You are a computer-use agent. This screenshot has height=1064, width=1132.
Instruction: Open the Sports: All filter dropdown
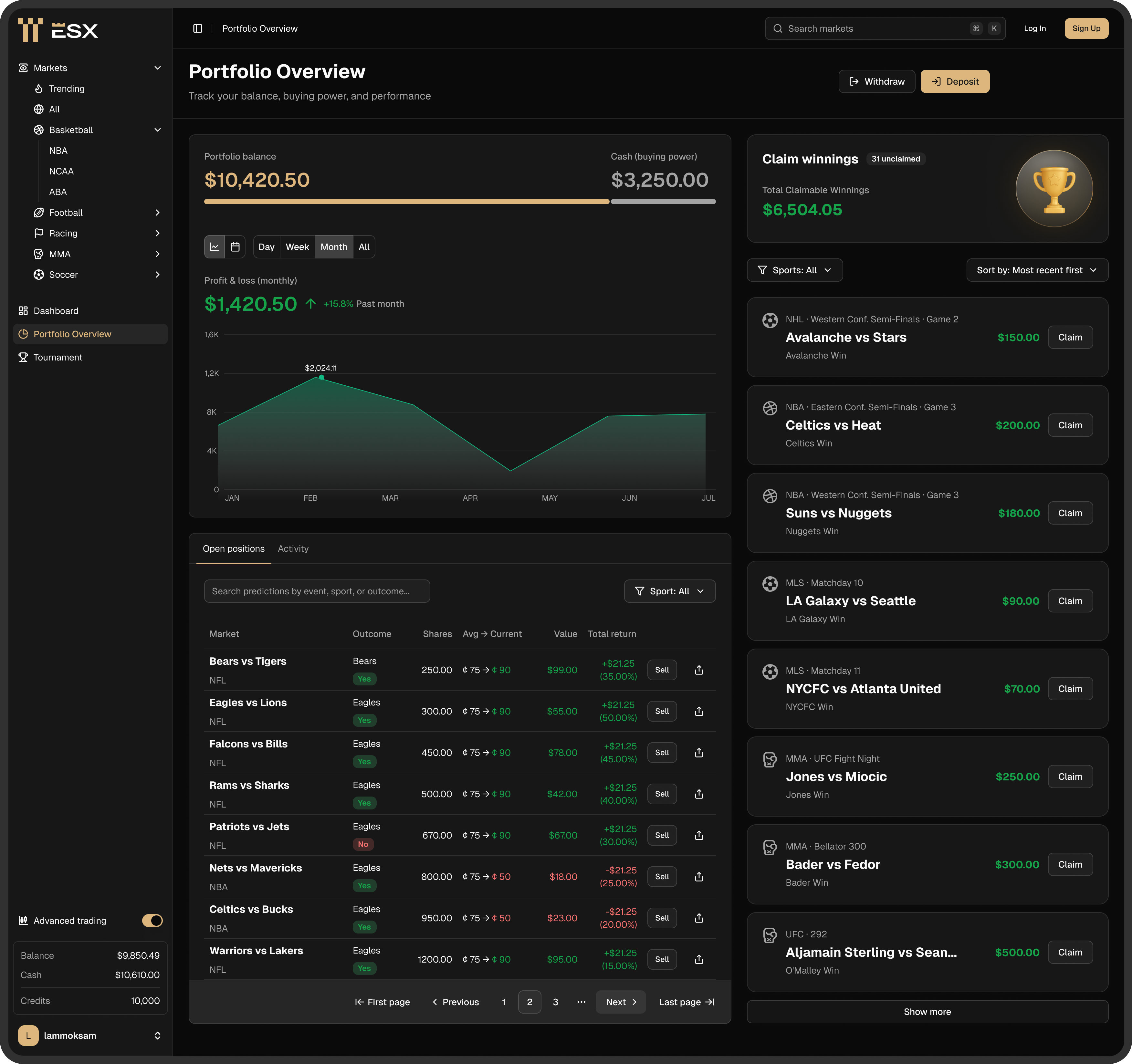pyautogui.click(x=794, y=270)
